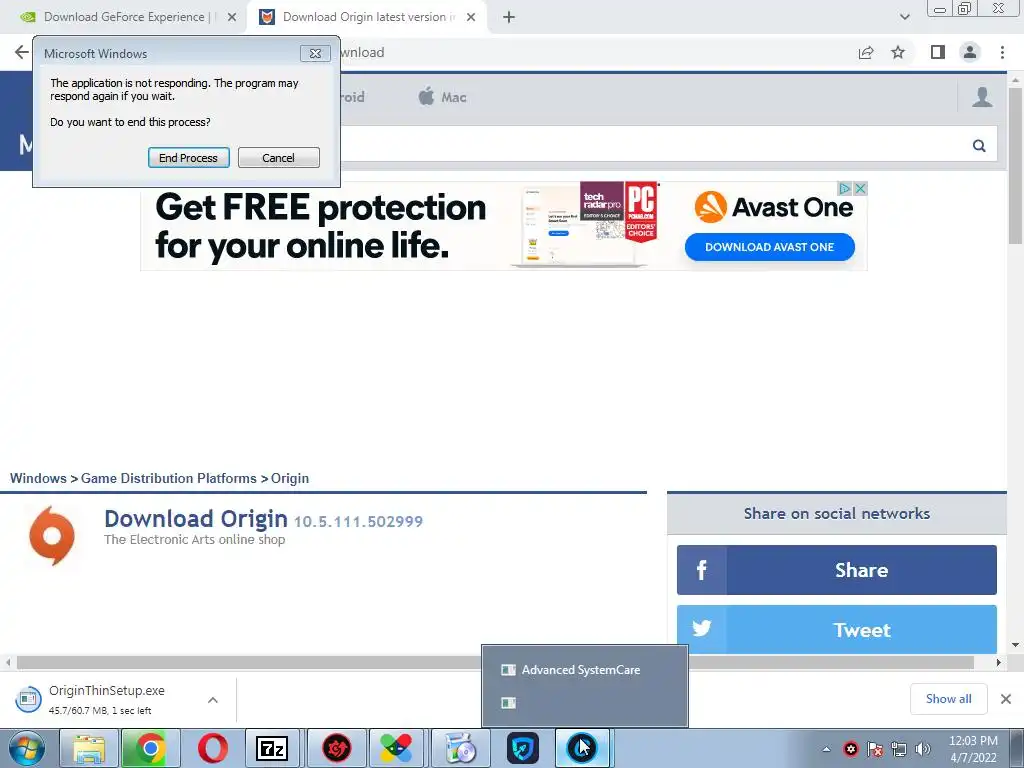Close the Download Origin tab
Screen dimensions: 1024x768
pyautogui.click(x=471, y=17)
